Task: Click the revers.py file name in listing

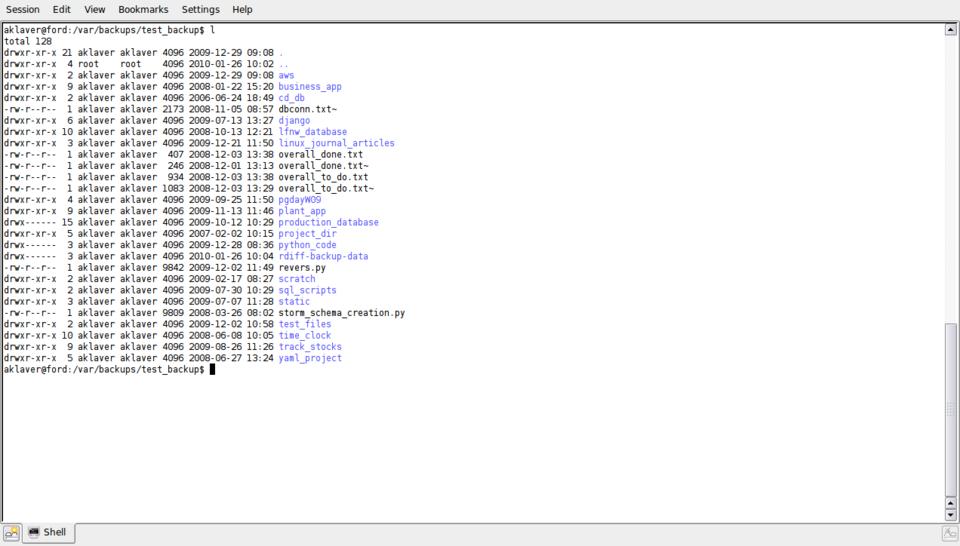Action: [x=301, y=268]
